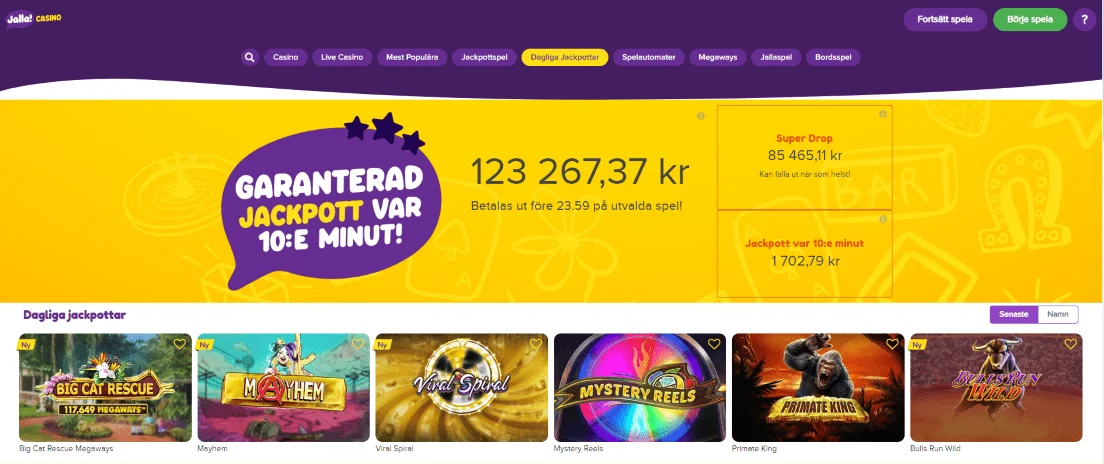
Task: Click info icon in Super Drop box
Action: [x=883, y=114]
